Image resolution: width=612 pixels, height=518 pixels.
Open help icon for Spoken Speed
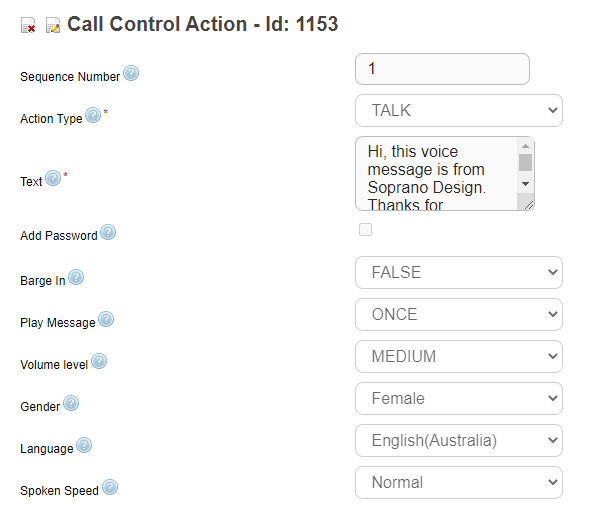(x=110, y=488)
